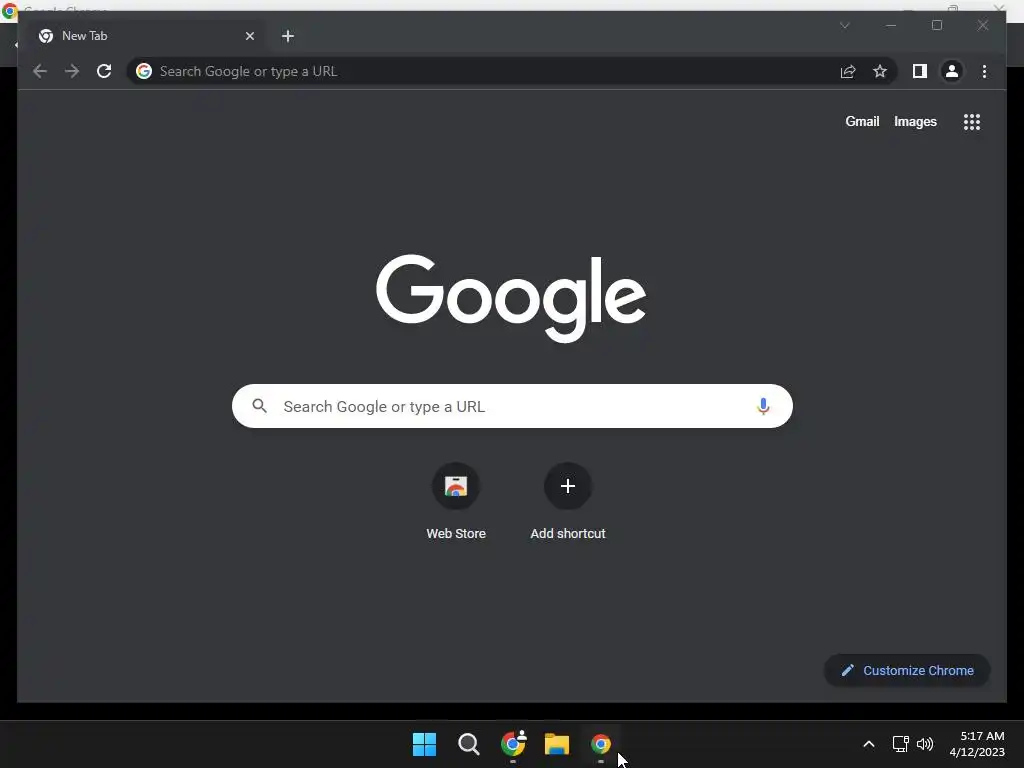Open the volume tray icon

[x=925, y=744]
